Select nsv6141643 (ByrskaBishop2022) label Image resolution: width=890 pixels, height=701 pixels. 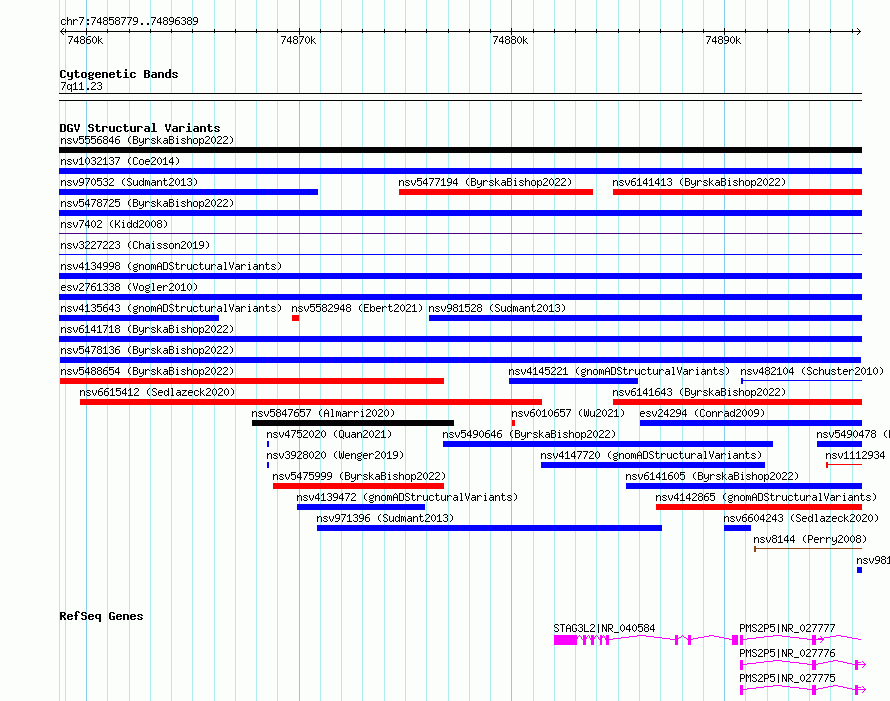(699, 392)
